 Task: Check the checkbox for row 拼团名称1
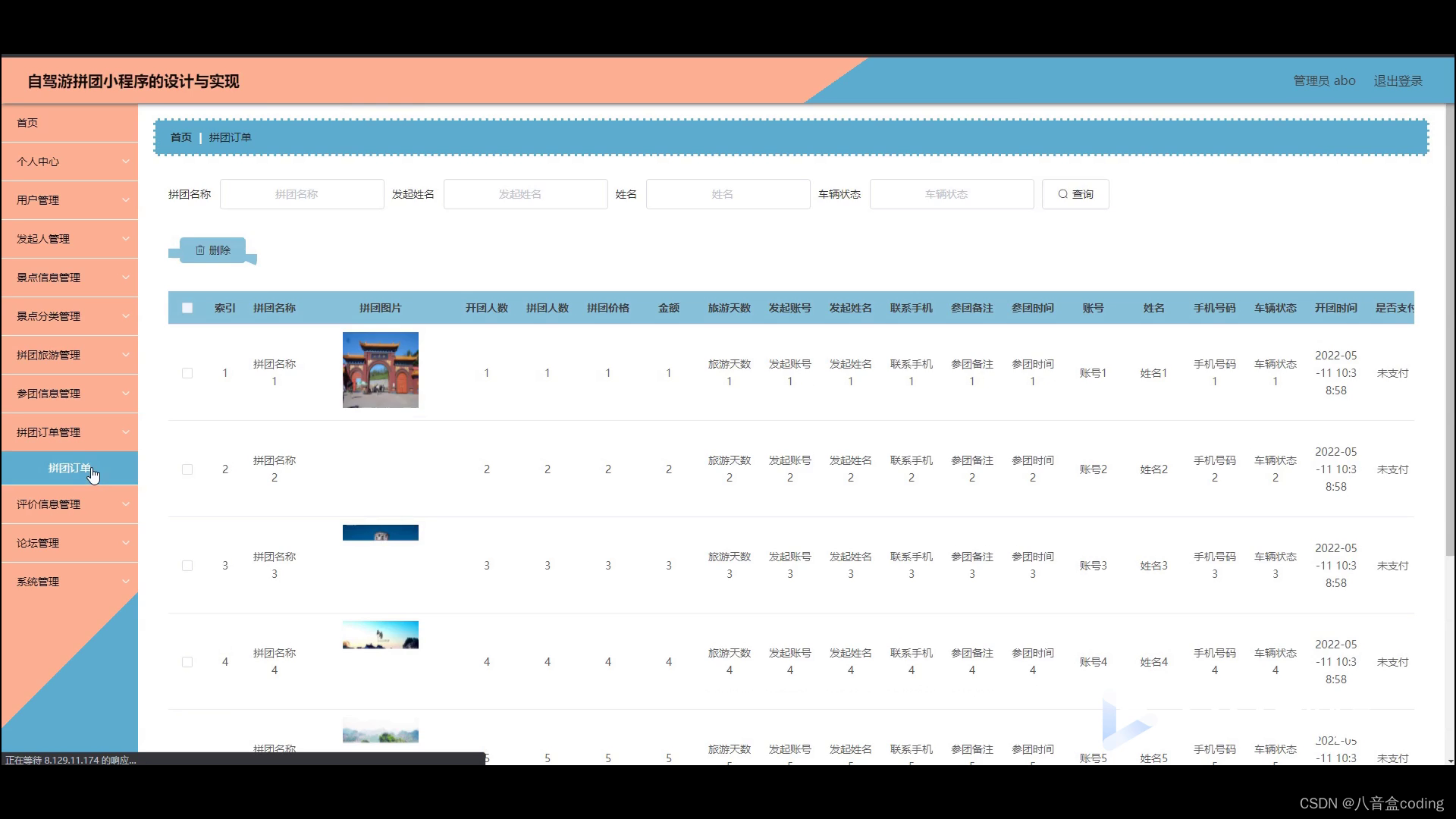click(187, 373)
